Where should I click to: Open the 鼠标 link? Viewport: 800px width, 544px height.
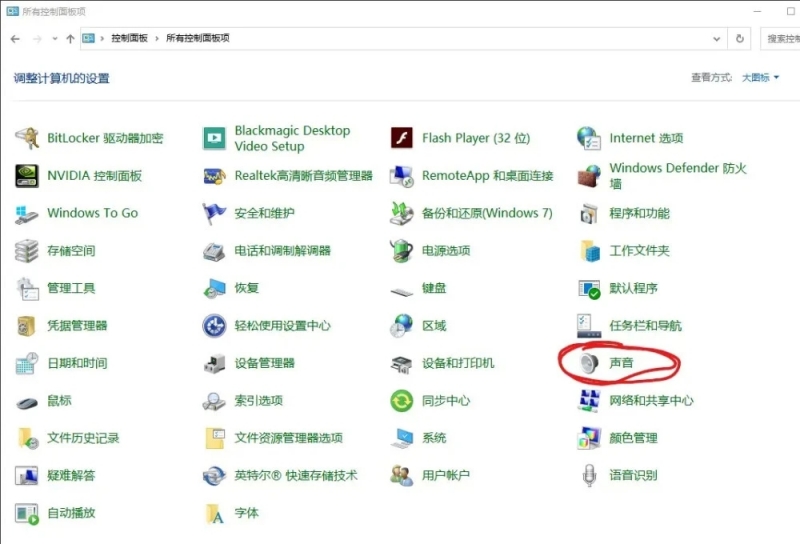click(59, 401)
